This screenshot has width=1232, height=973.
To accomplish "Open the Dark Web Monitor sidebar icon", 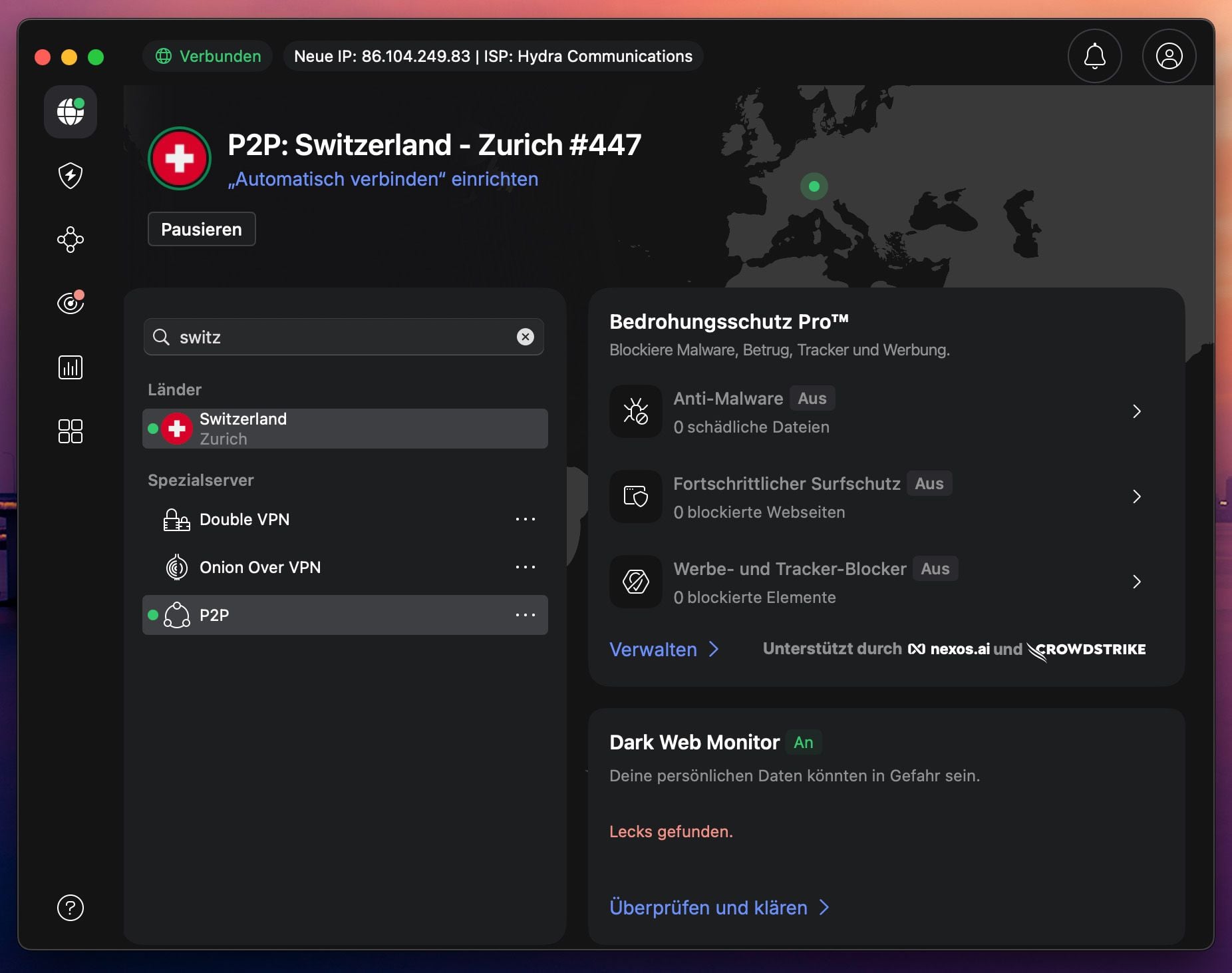I will click(x=70, y=303).
